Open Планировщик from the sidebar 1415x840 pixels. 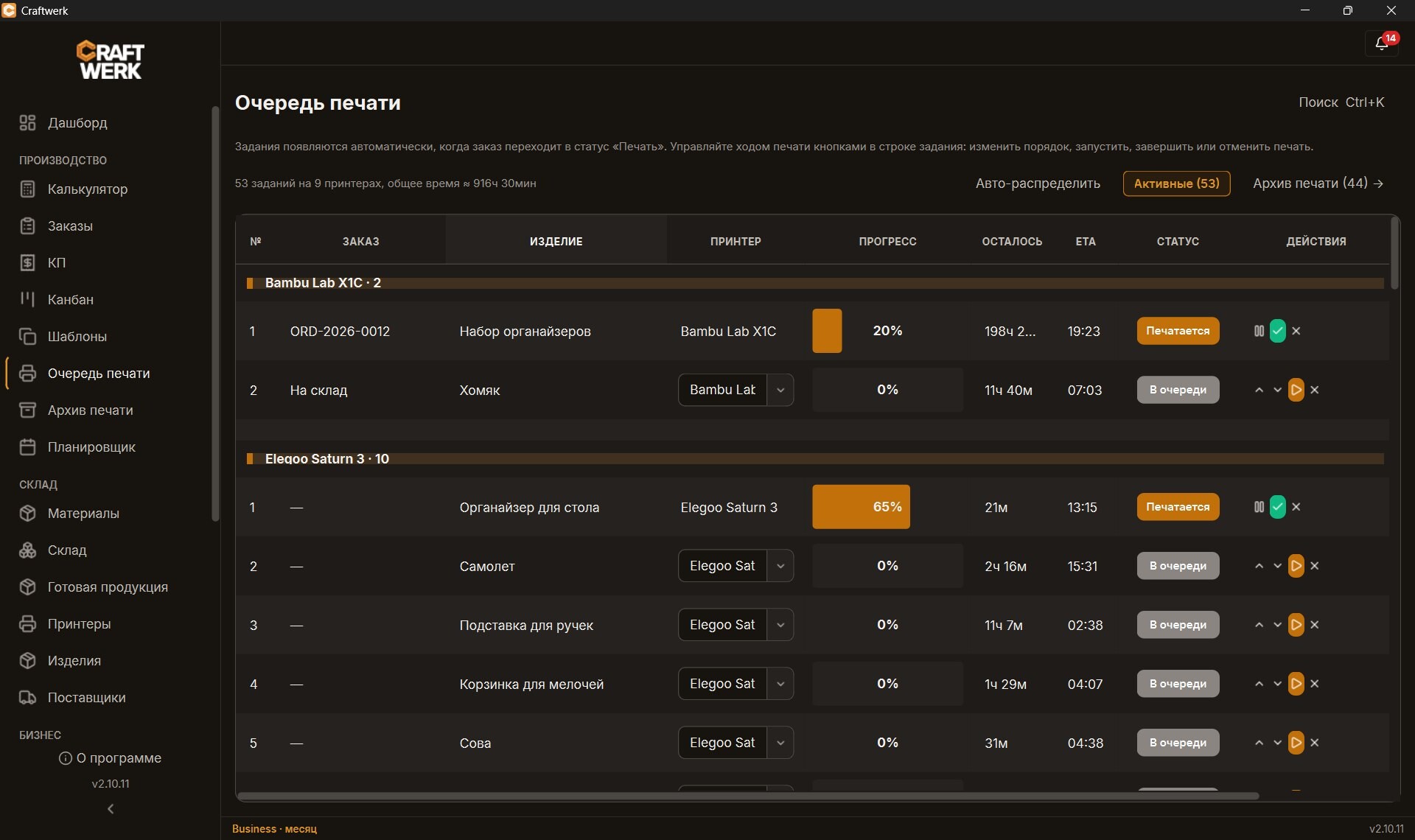point(91,447)
